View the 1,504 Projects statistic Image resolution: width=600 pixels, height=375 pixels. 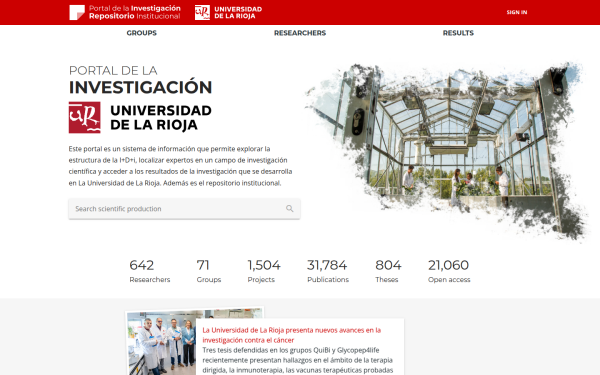(264, 271)
